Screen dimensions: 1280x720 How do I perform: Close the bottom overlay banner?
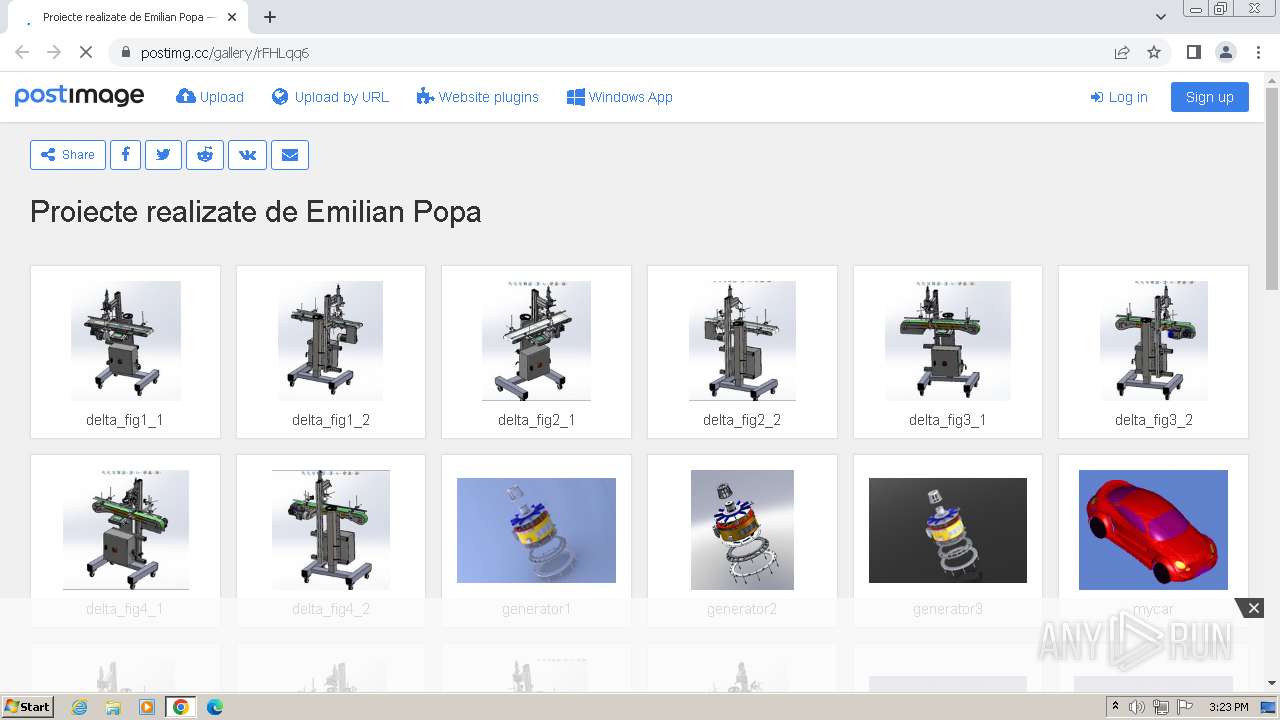tap(1253, 608)
